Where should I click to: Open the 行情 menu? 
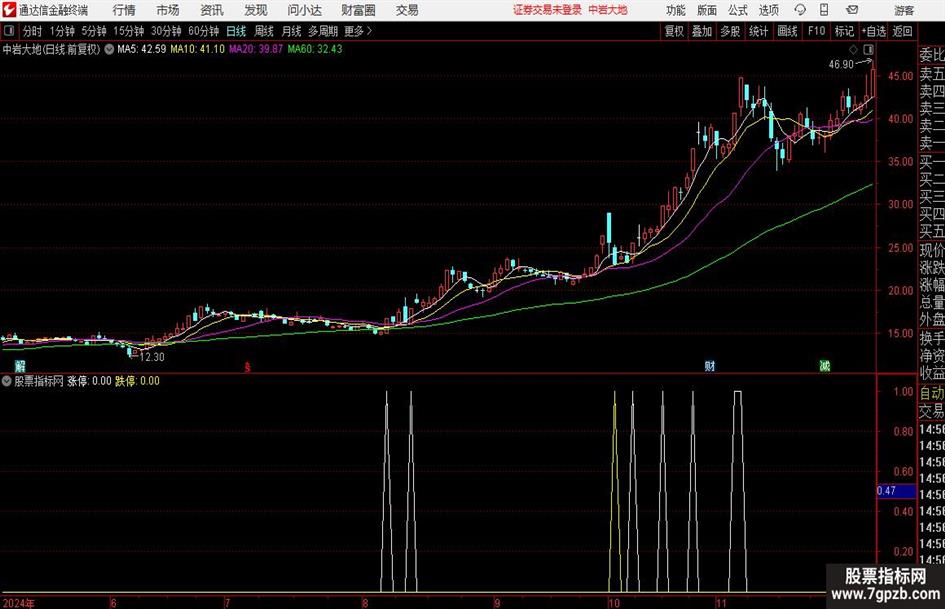(124, 10)
